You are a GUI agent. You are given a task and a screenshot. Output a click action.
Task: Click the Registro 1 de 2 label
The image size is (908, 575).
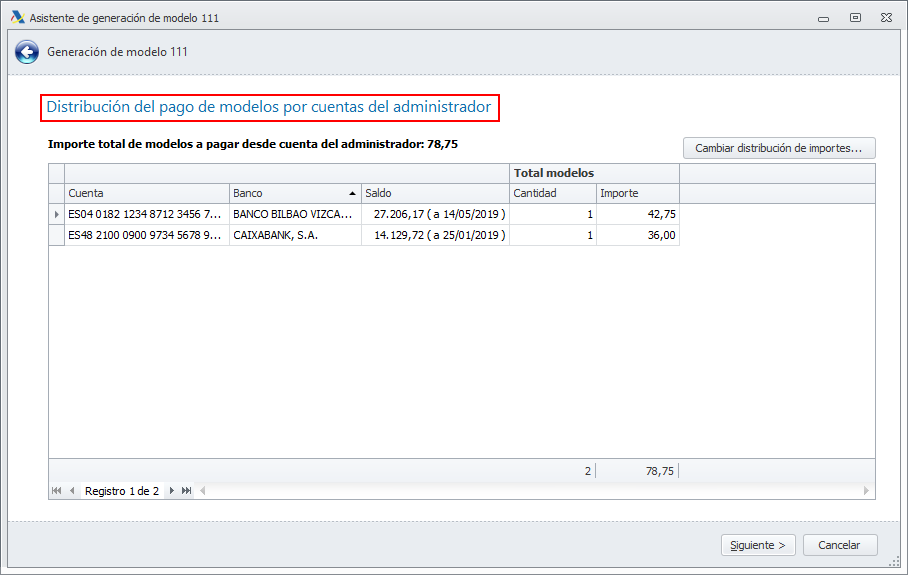pyautogui.click(x=122, y=491)
